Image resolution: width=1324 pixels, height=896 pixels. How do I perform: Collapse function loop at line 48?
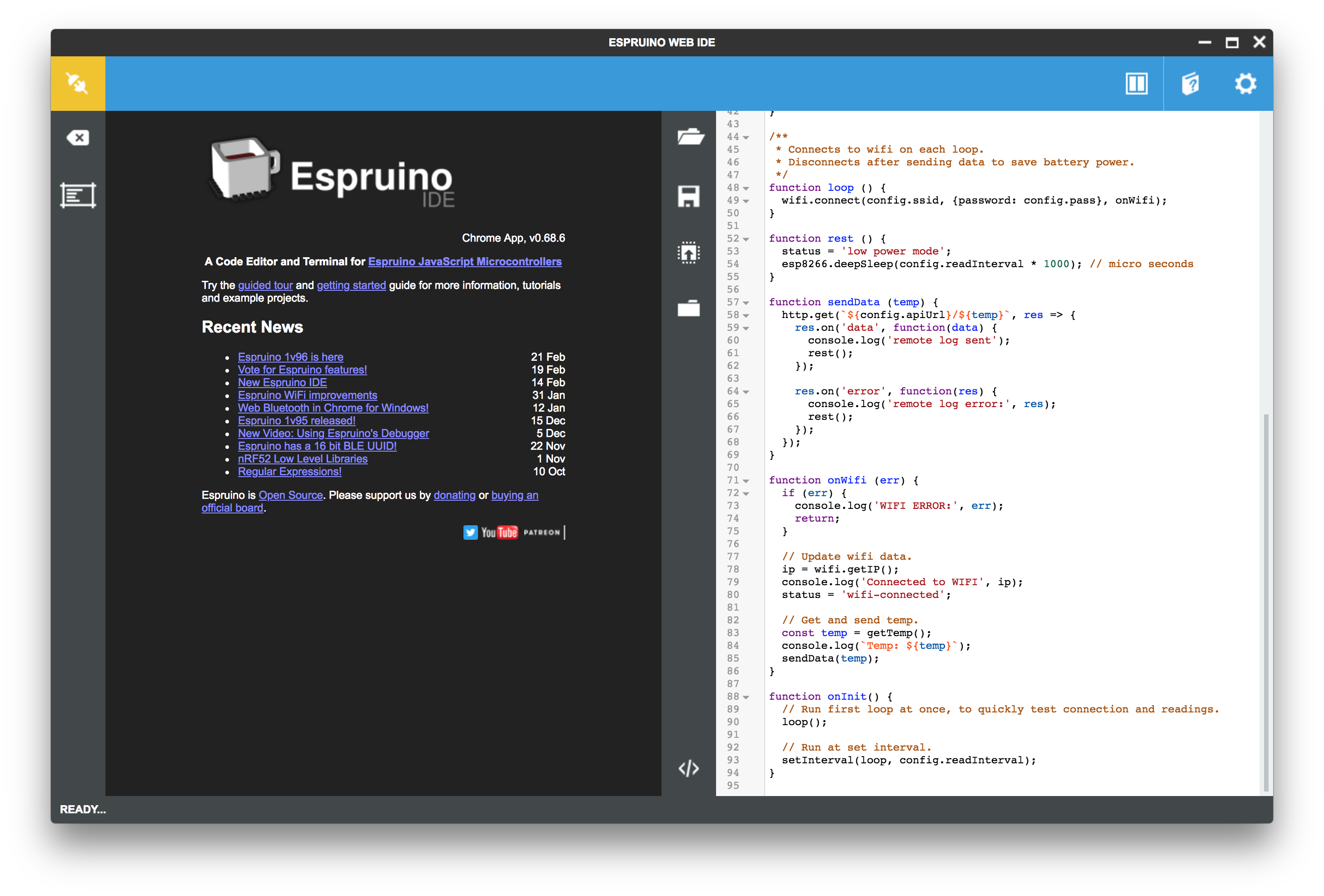[746, 188]
